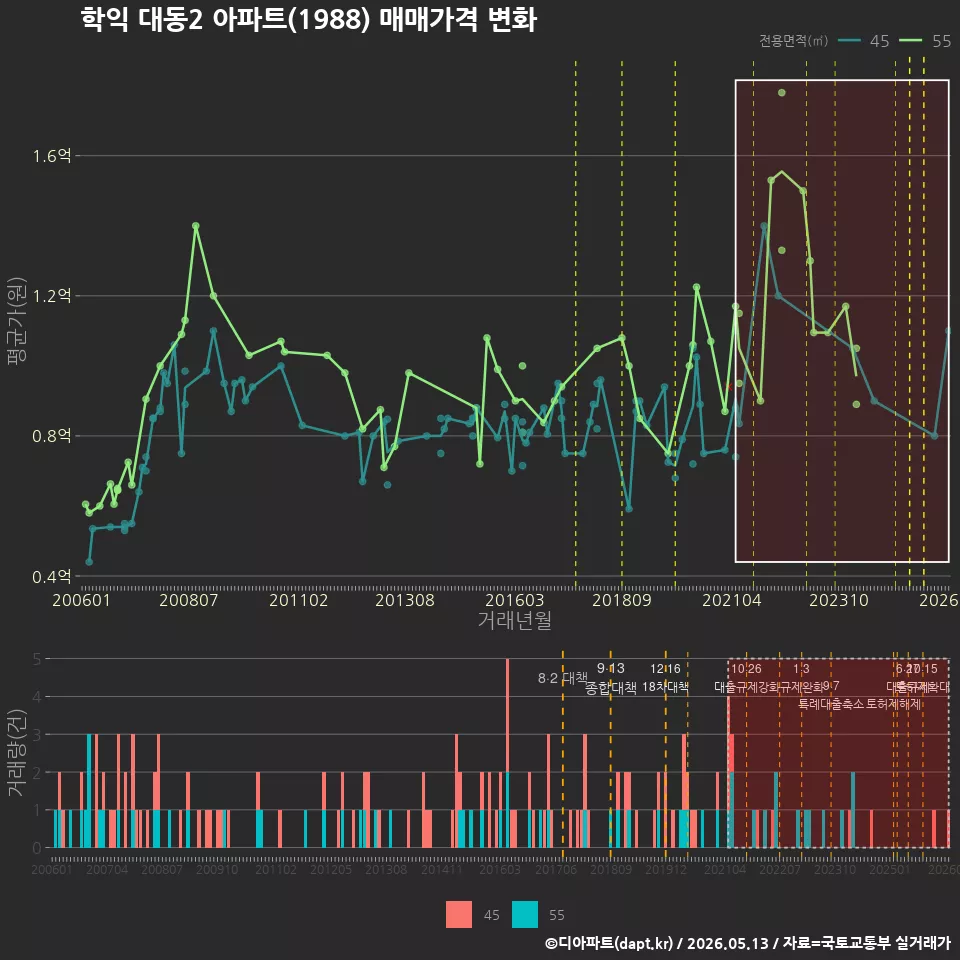Click the 거래년월 axis title

pos(514,620)
